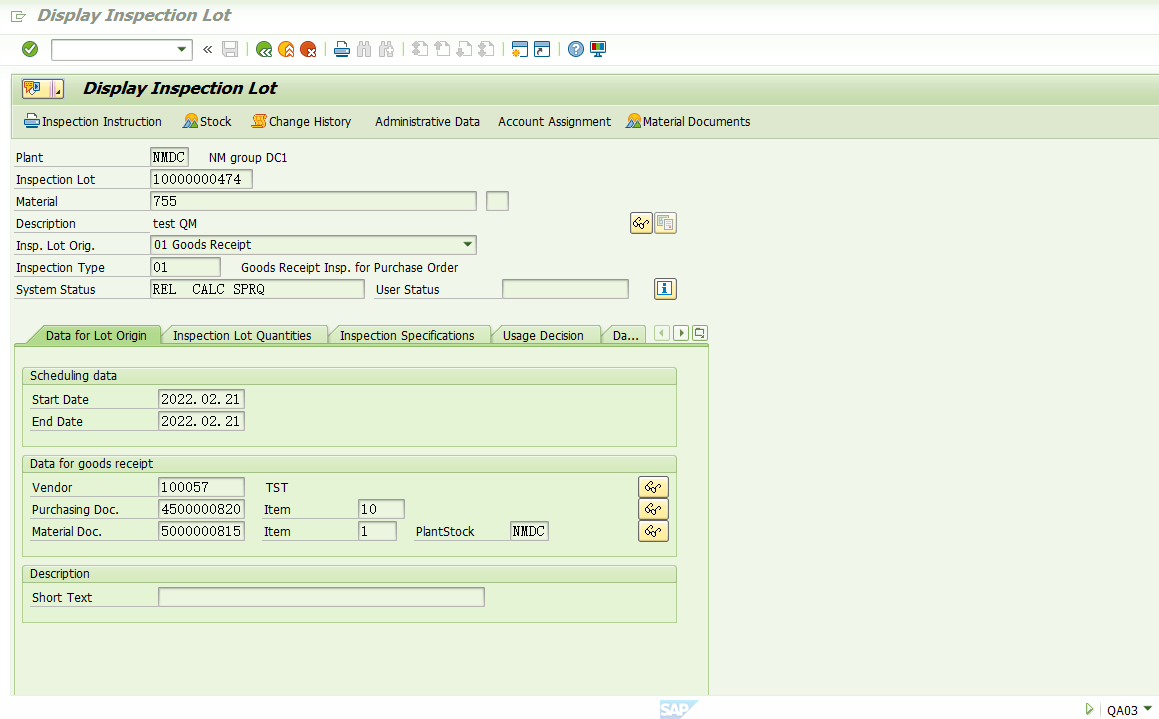Open Account Assignment
Screen dimensions: 1159x719
pyautogui.click(x=554, y=121)
